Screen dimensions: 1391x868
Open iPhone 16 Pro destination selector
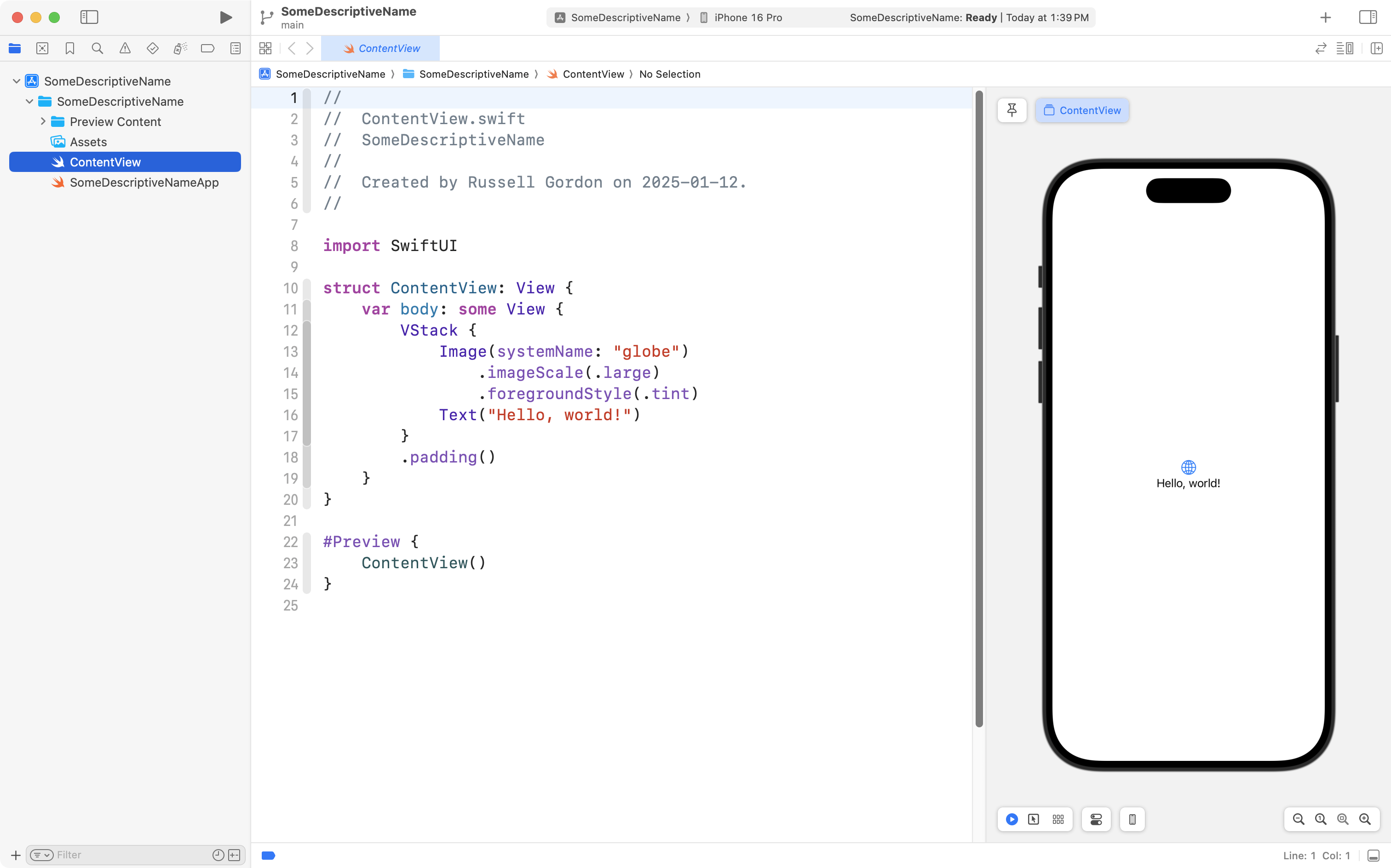coord(747,17)
